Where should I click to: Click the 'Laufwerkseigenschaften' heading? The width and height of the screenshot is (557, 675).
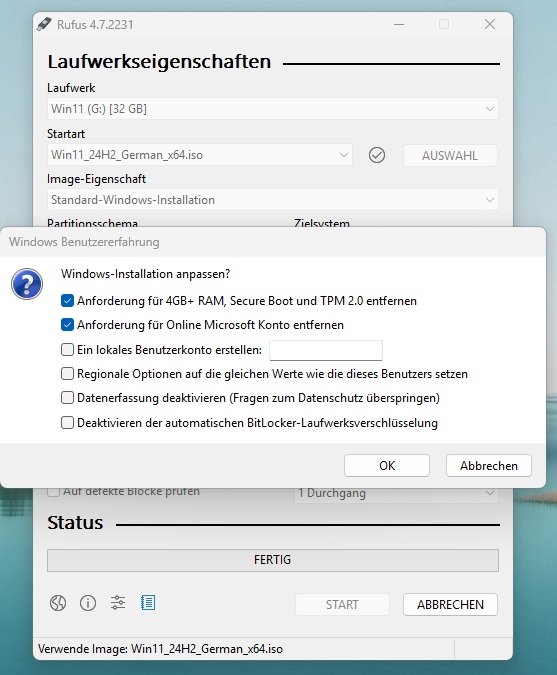(159, 62)
